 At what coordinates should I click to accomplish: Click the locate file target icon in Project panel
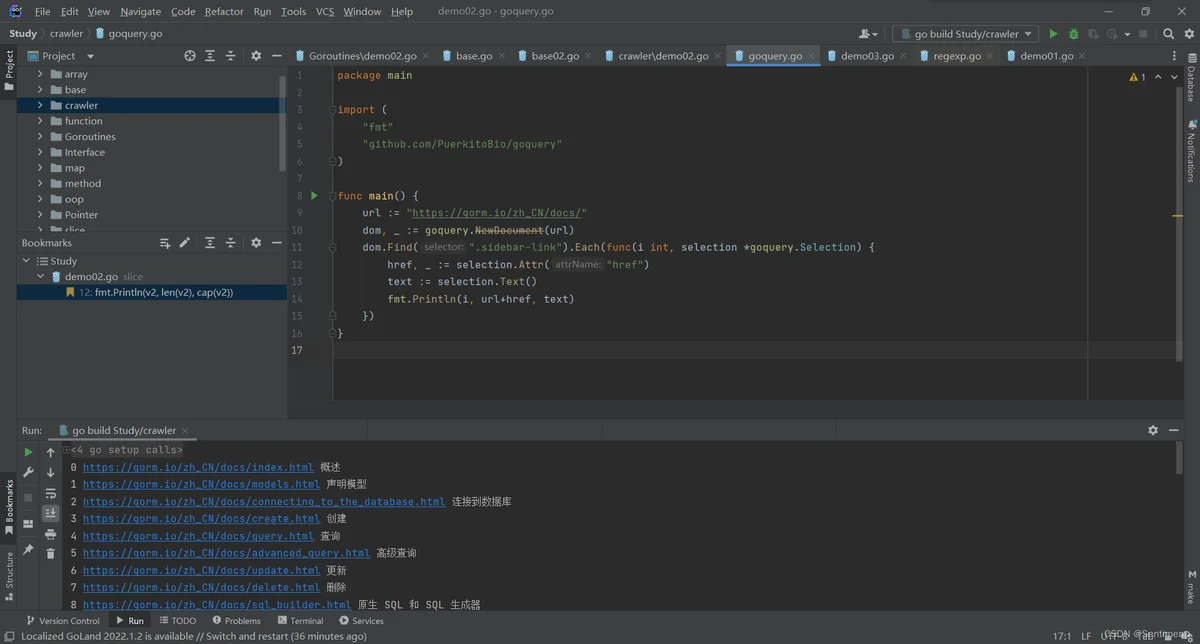[x=190, y=56]
